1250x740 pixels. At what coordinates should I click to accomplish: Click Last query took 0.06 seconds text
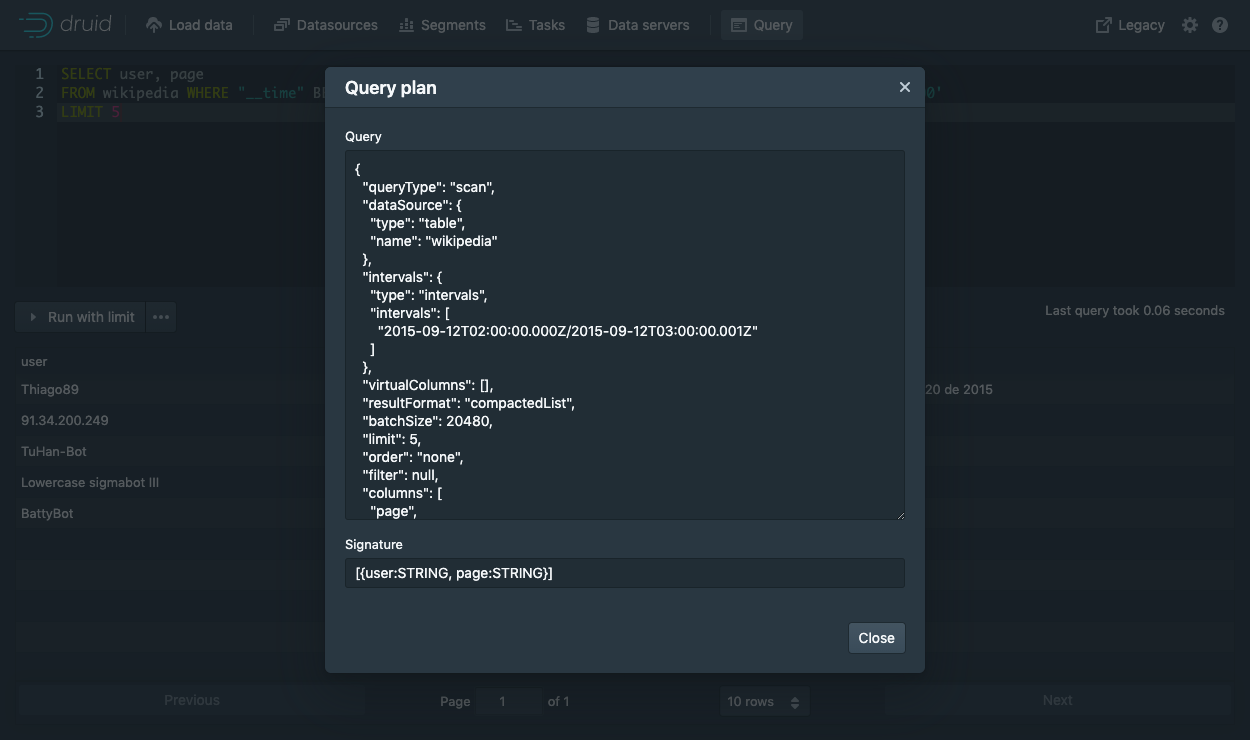(1135, 311)
